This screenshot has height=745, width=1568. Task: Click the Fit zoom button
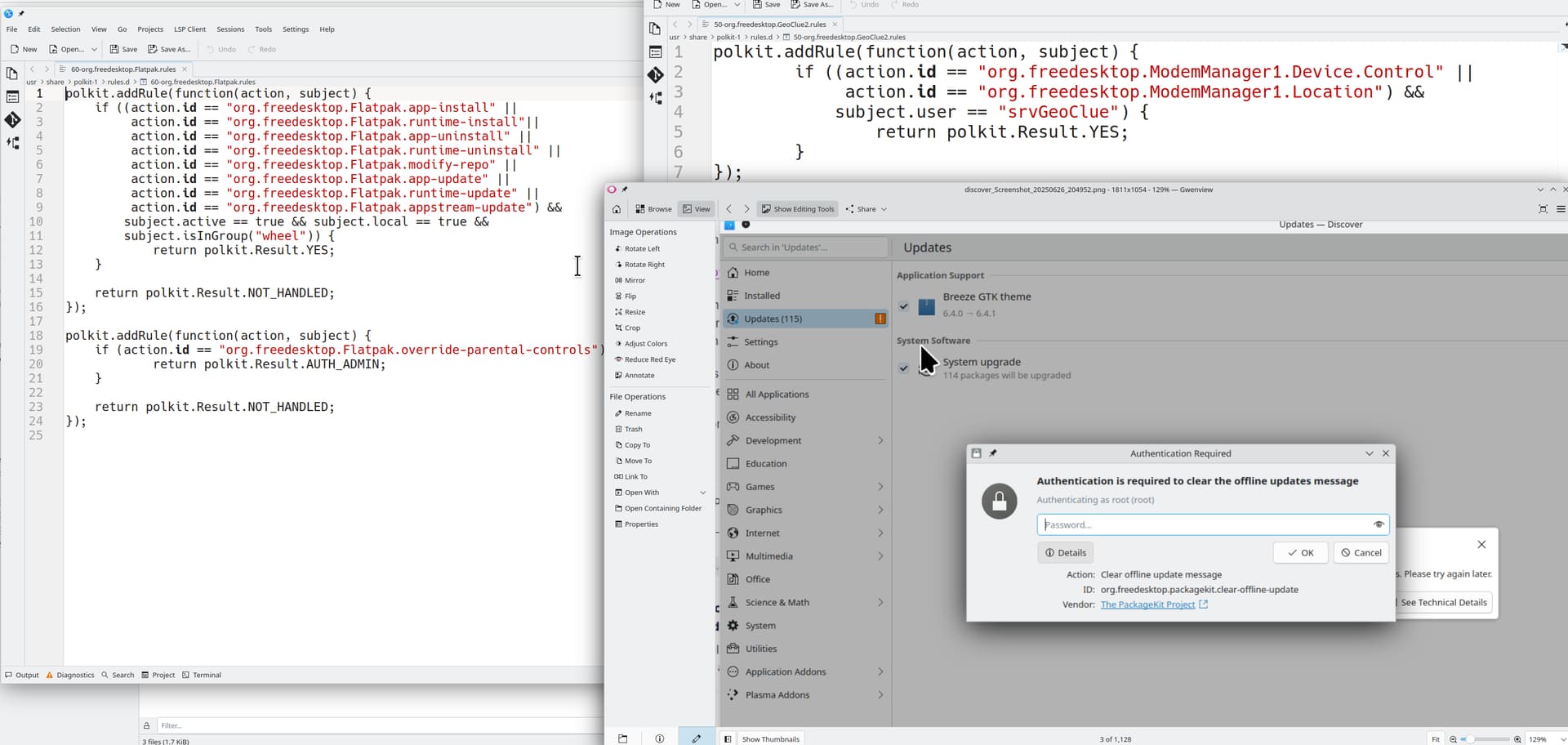tap(1435, 739)
